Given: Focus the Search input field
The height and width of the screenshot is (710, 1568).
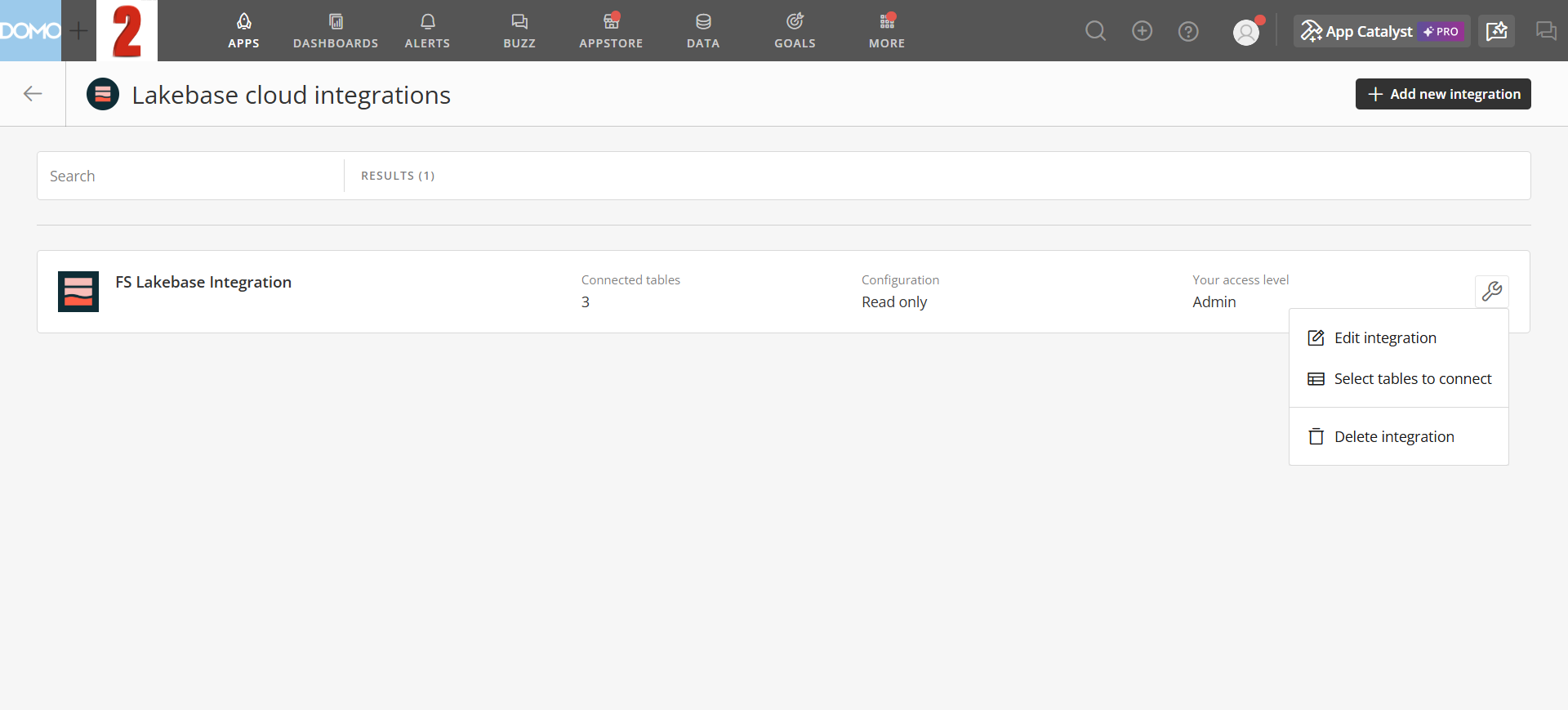Looking at the screenshot, I should pos(190,176).
